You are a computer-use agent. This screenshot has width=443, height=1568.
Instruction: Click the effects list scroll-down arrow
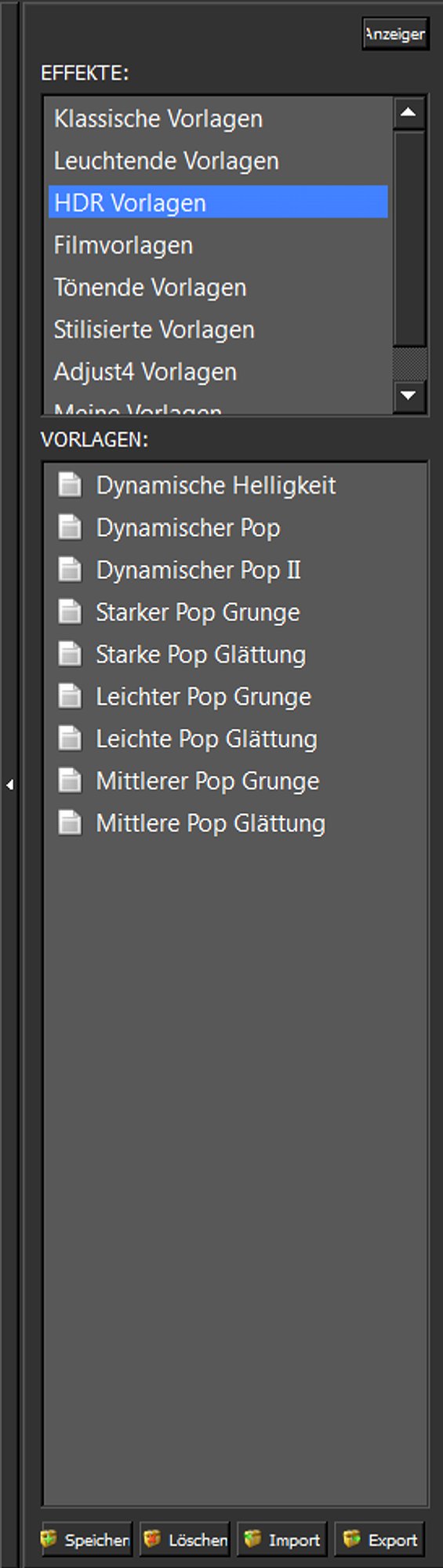409,395
